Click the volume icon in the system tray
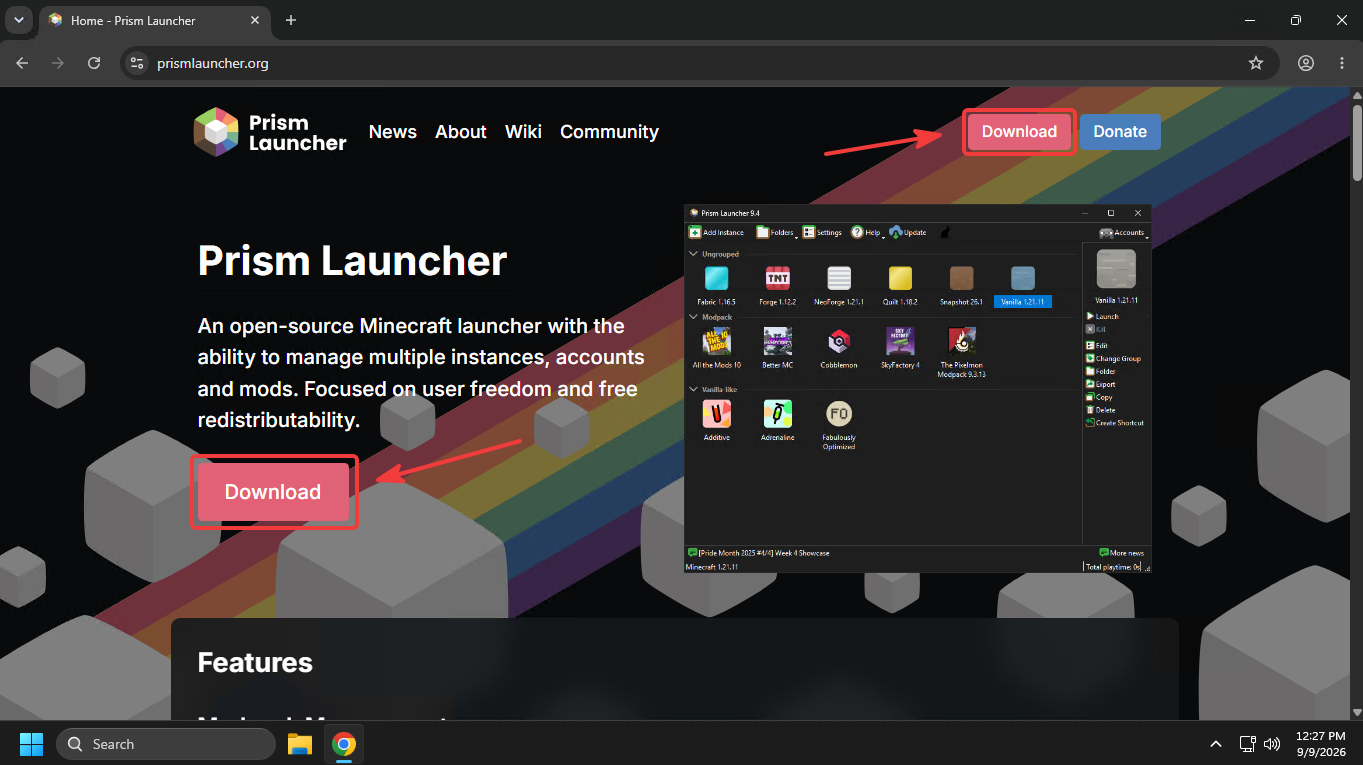 (1272, 744)
